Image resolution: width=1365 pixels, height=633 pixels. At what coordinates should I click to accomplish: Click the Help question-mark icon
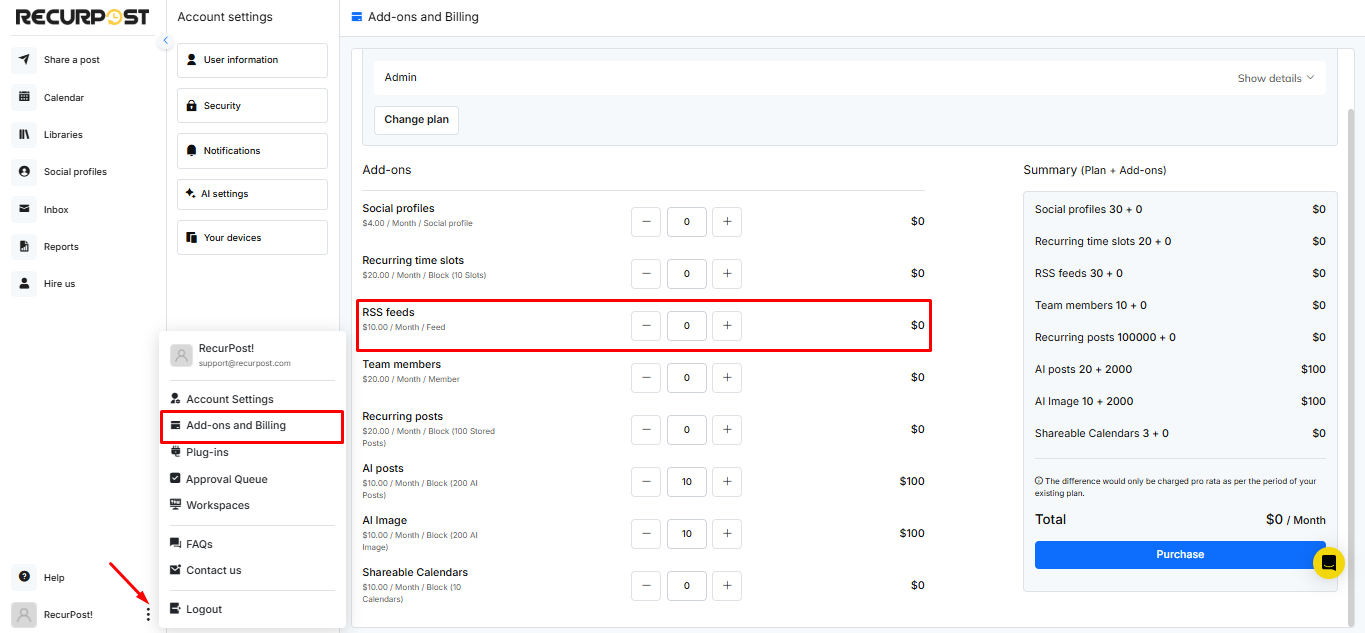coord(24,577)
